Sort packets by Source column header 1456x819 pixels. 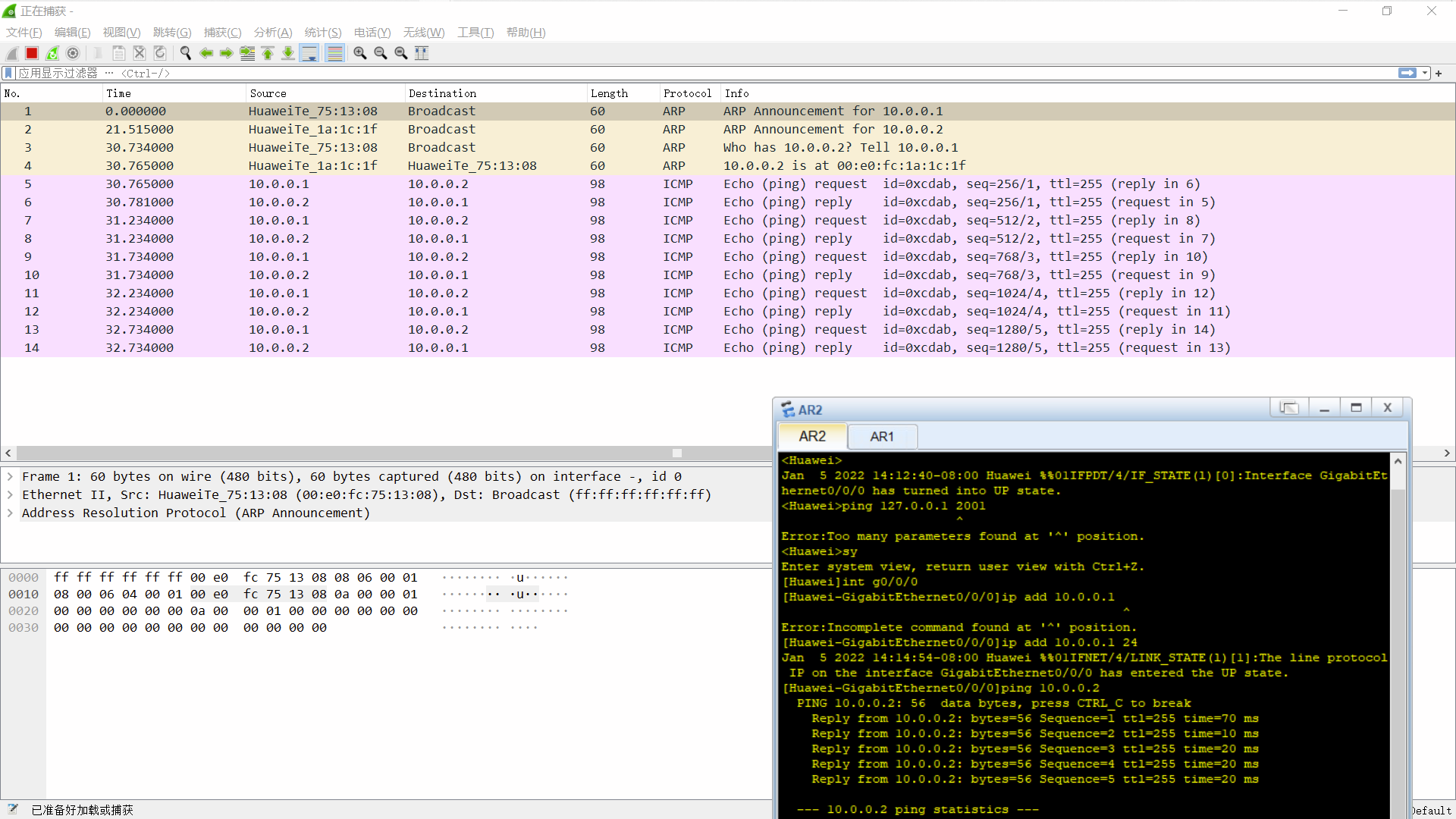pos(325,93)
